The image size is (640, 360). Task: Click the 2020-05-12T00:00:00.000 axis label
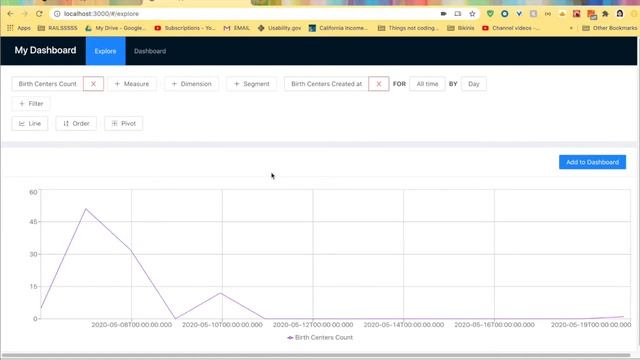(313, 325)
